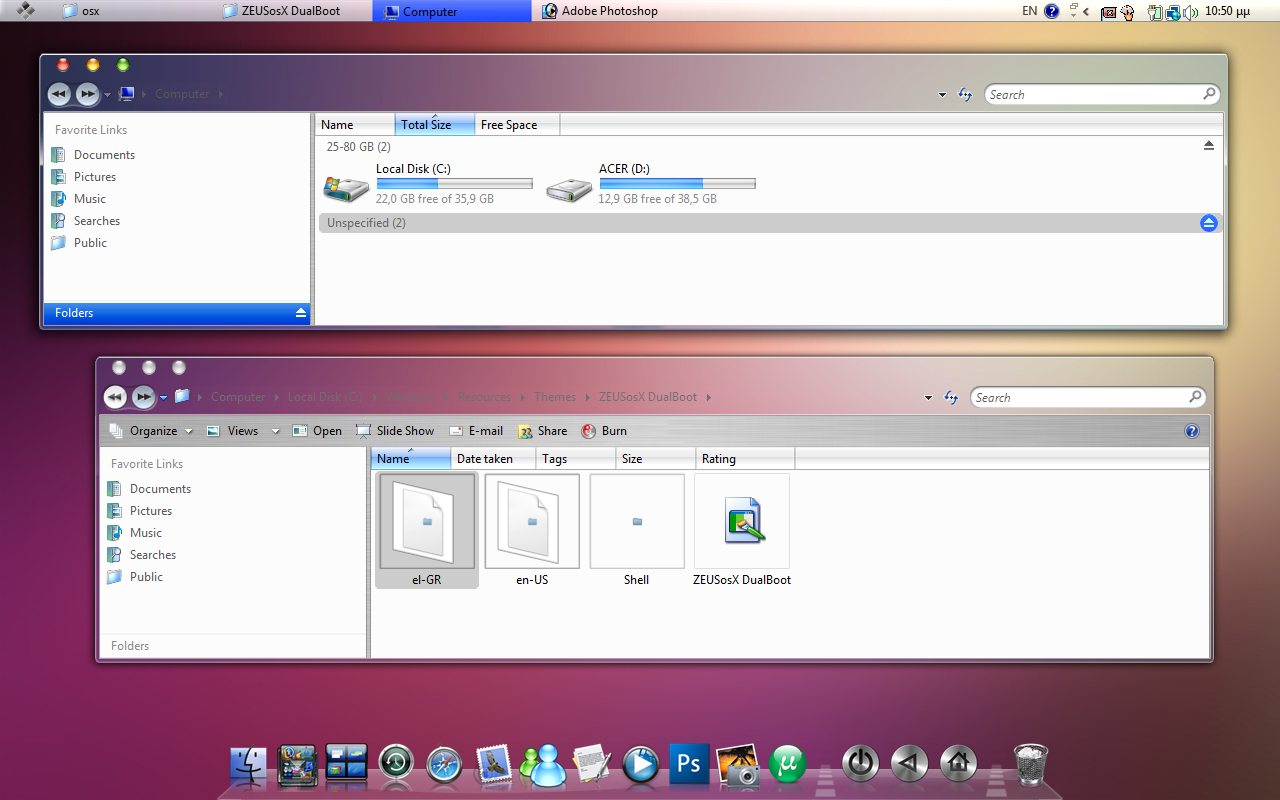The image size is (1280, 800).
Task: Click the power button dock icon
Action: pyautogui.click(x=860, y=764)
